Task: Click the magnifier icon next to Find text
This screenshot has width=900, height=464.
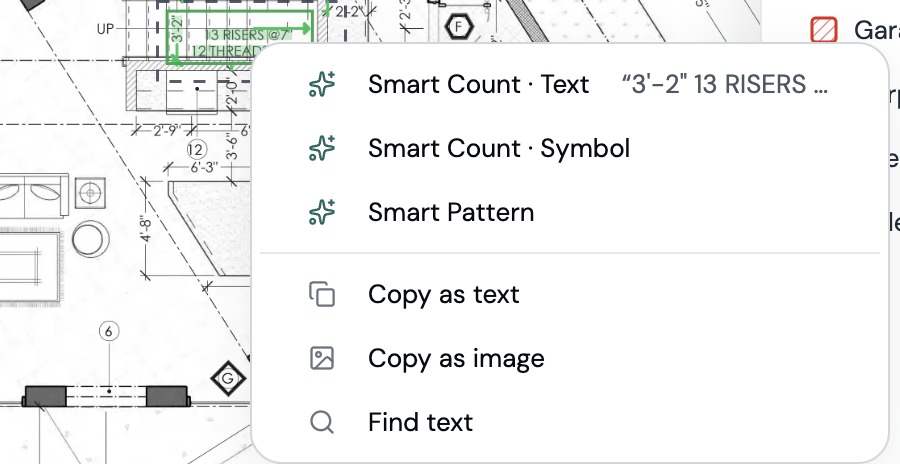Action: coord(322,422)
